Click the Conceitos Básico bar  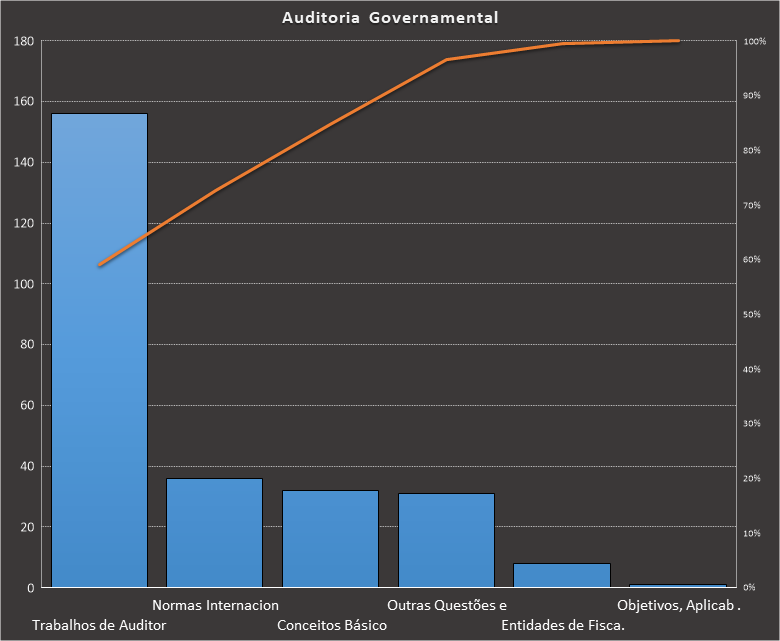pos(330,538)
